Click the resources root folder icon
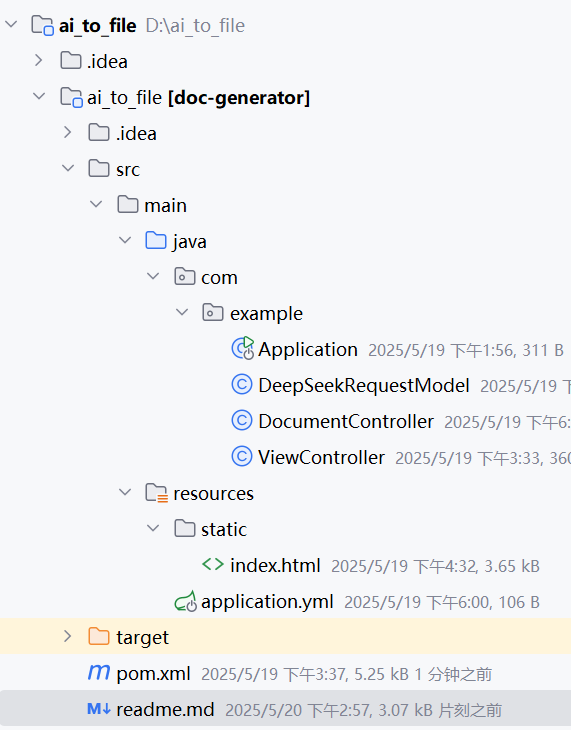The height and width of the screenshot is (730, 571). [156, 493]
